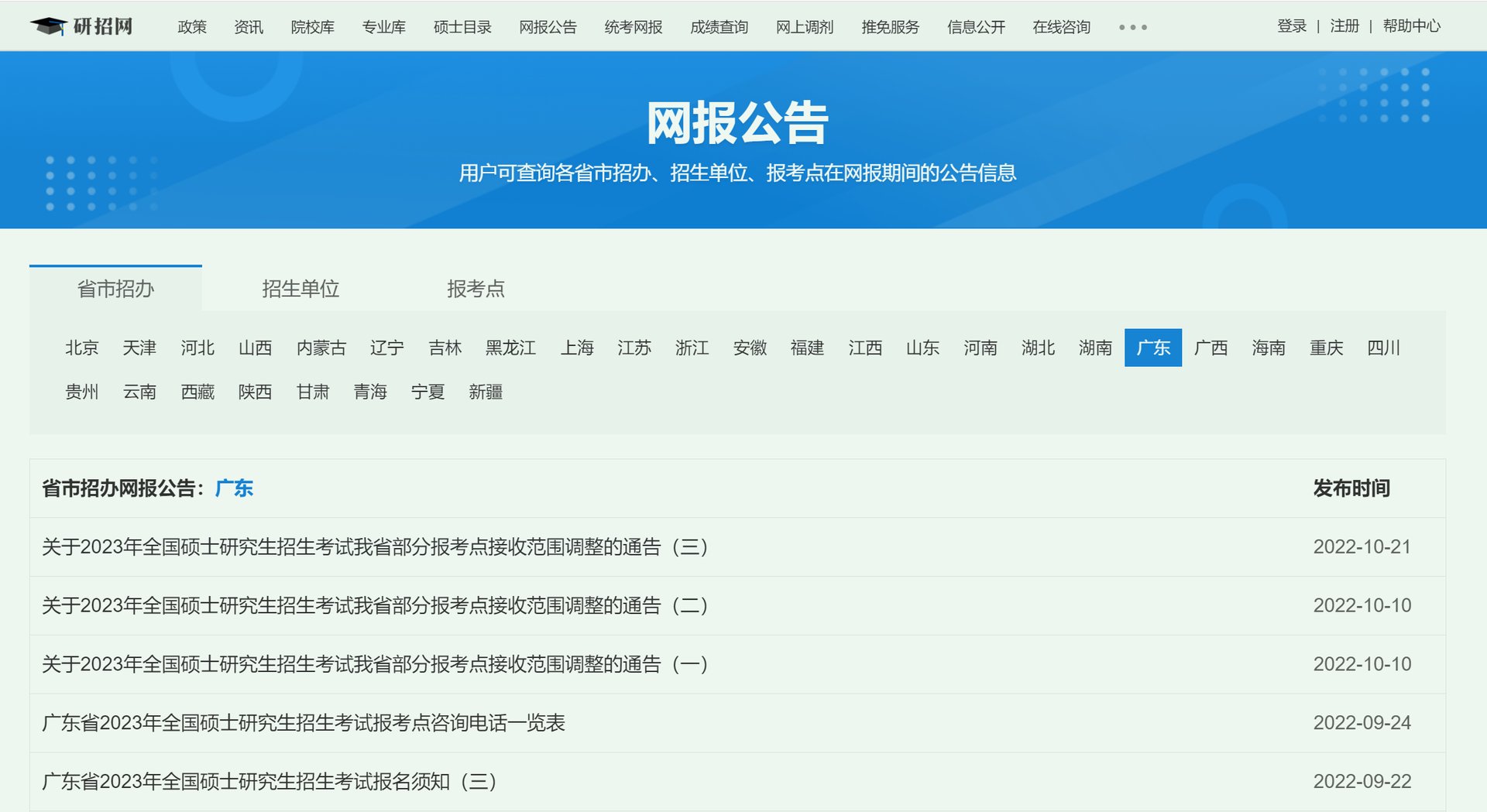This screenshot has height=812, width=1487.
Task: Select province 海南
Action: click(x=1269, y=348)
